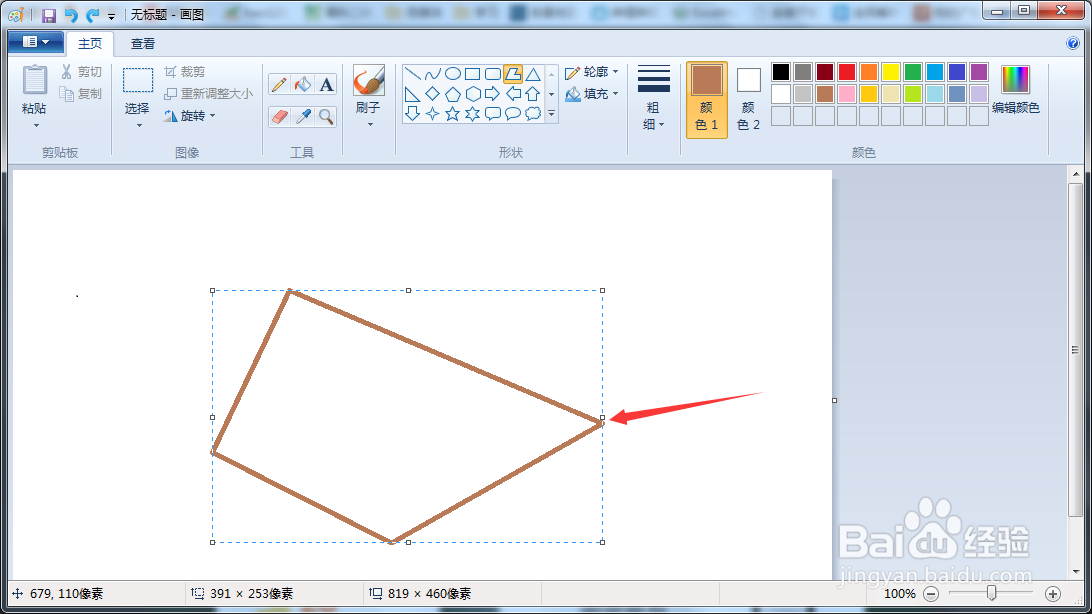
Task: Activate Color 1 (颜色 1) selector
Action: tap(706, 100)
